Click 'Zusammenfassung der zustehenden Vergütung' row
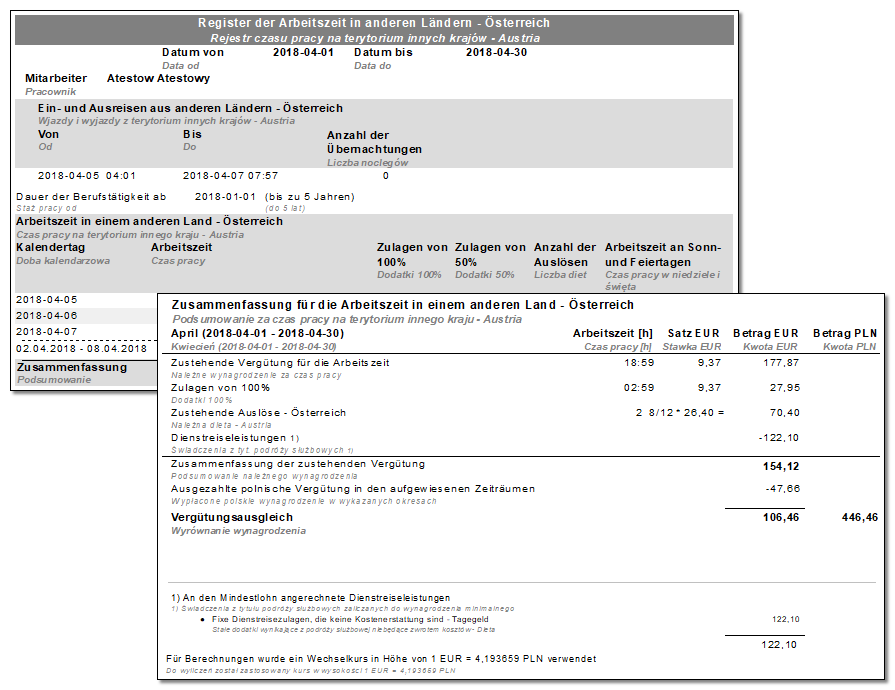Image resolution: width=895 pixels, height=690 pixels. (298, 464)
